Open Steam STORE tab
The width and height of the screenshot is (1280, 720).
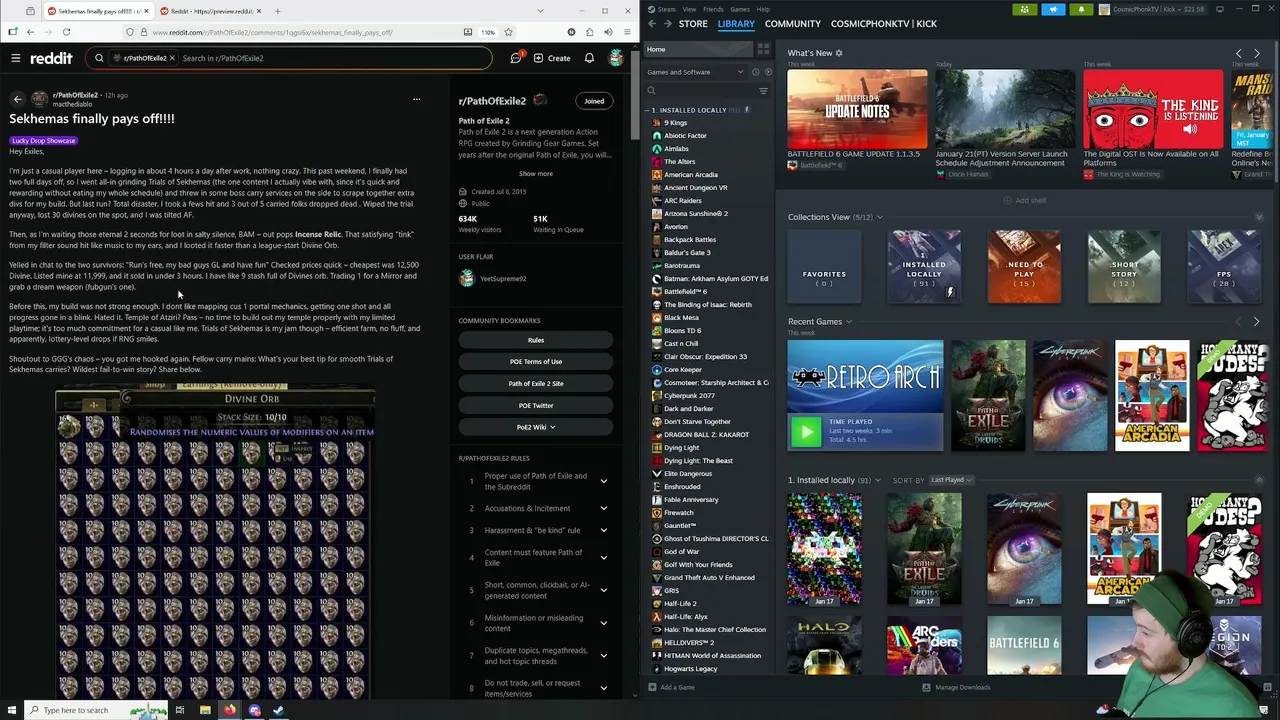pos(693,23)
